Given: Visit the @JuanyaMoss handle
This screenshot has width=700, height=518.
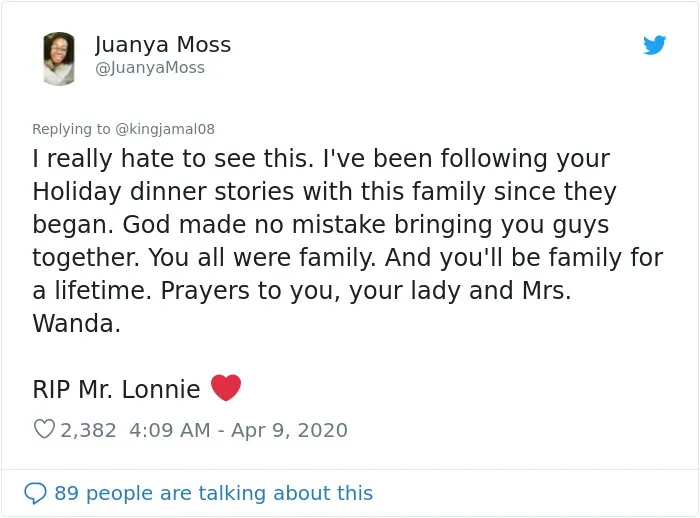Looking at the screenshot, I should coord(150,68).
